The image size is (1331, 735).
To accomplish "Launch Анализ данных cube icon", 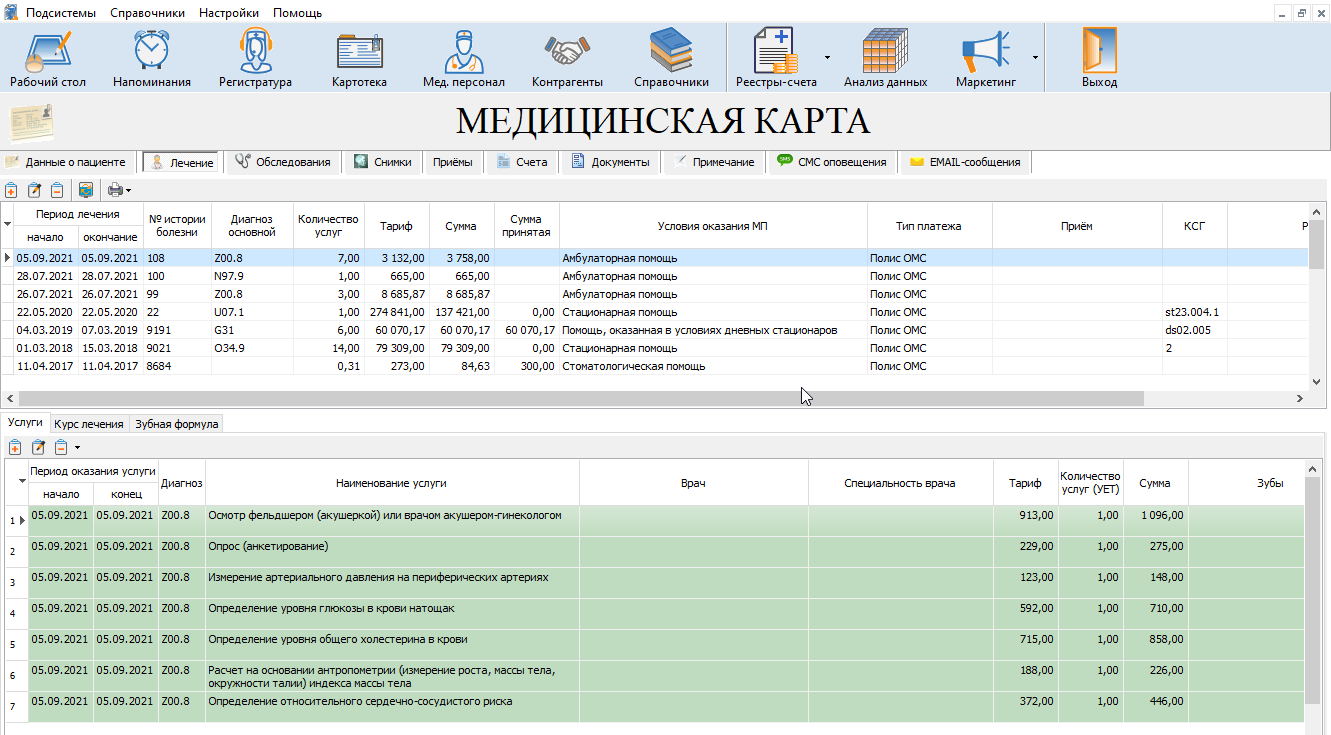I will pos(885,58).
